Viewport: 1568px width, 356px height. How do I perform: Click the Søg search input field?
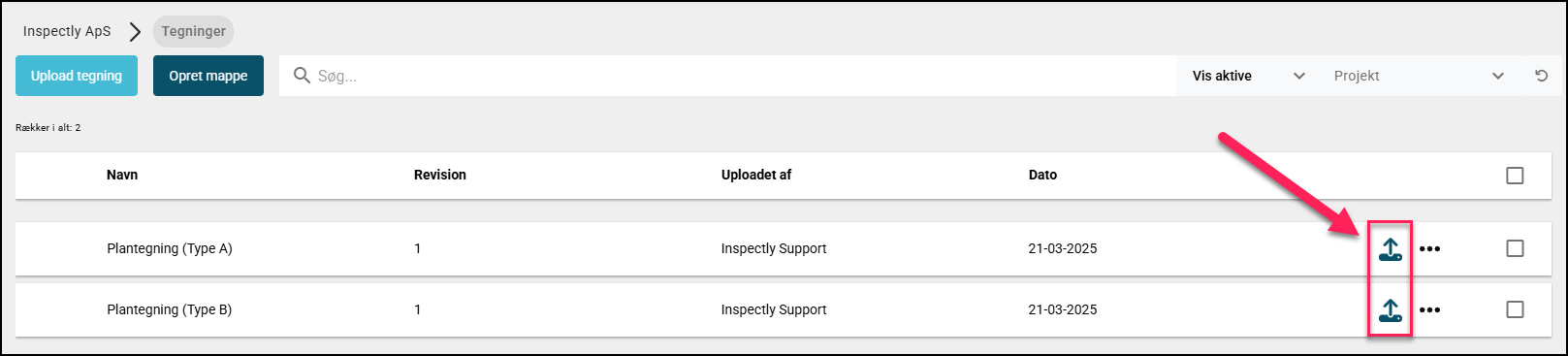click(728, 76)
